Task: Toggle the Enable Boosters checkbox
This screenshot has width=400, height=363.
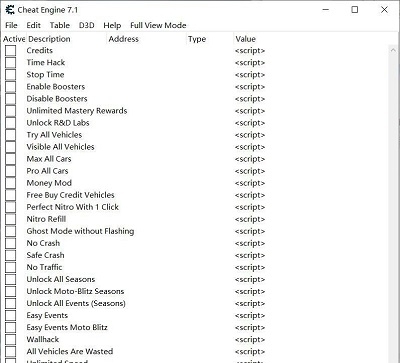Action: tap(10, 87)
